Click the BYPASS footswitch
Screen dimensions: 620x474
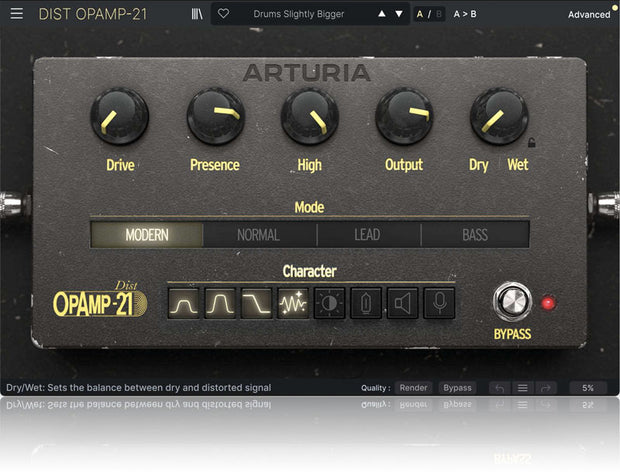(x=512, y=302)
